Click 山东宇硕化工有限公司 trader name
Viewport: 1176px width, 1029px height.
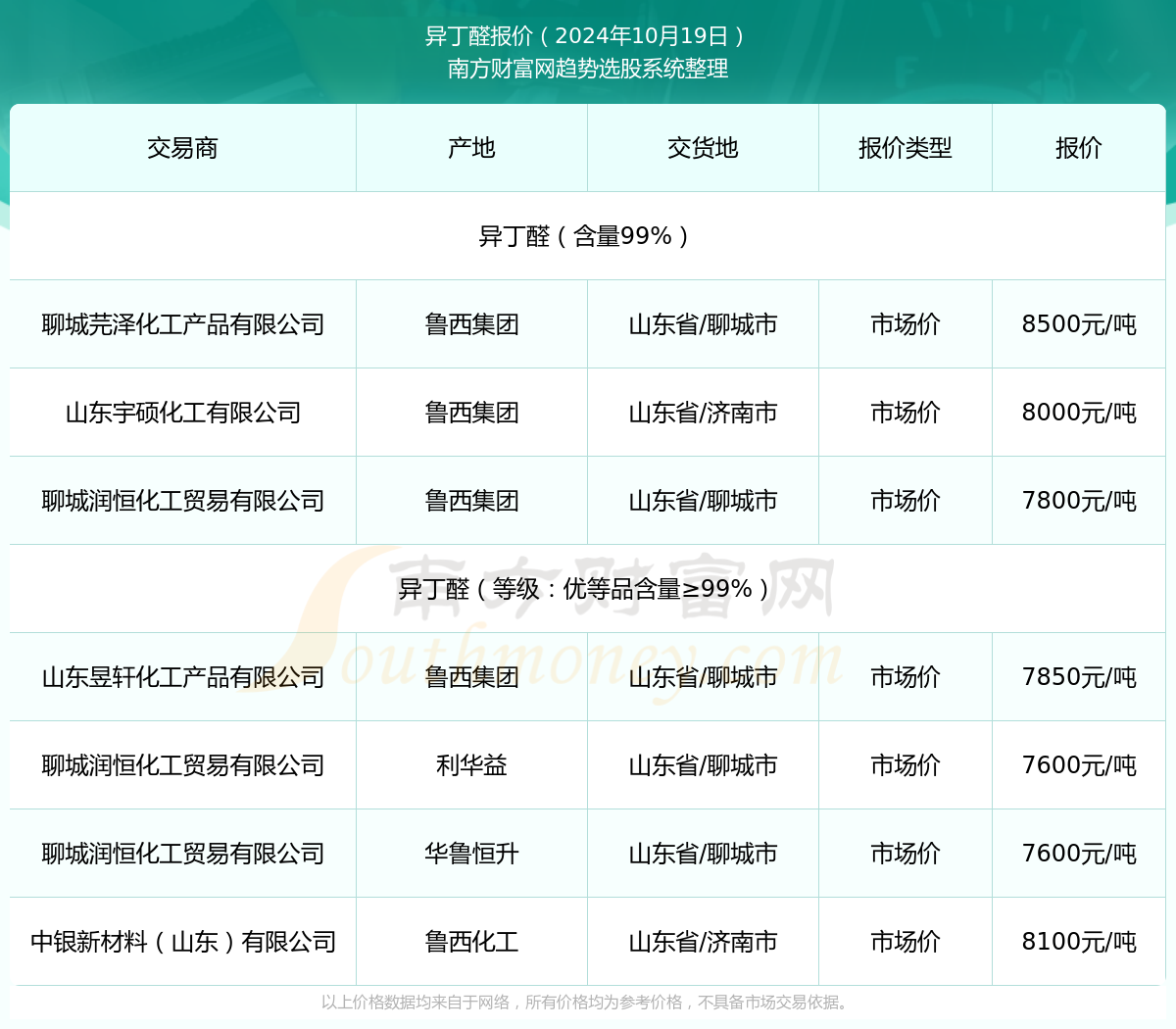183,413
